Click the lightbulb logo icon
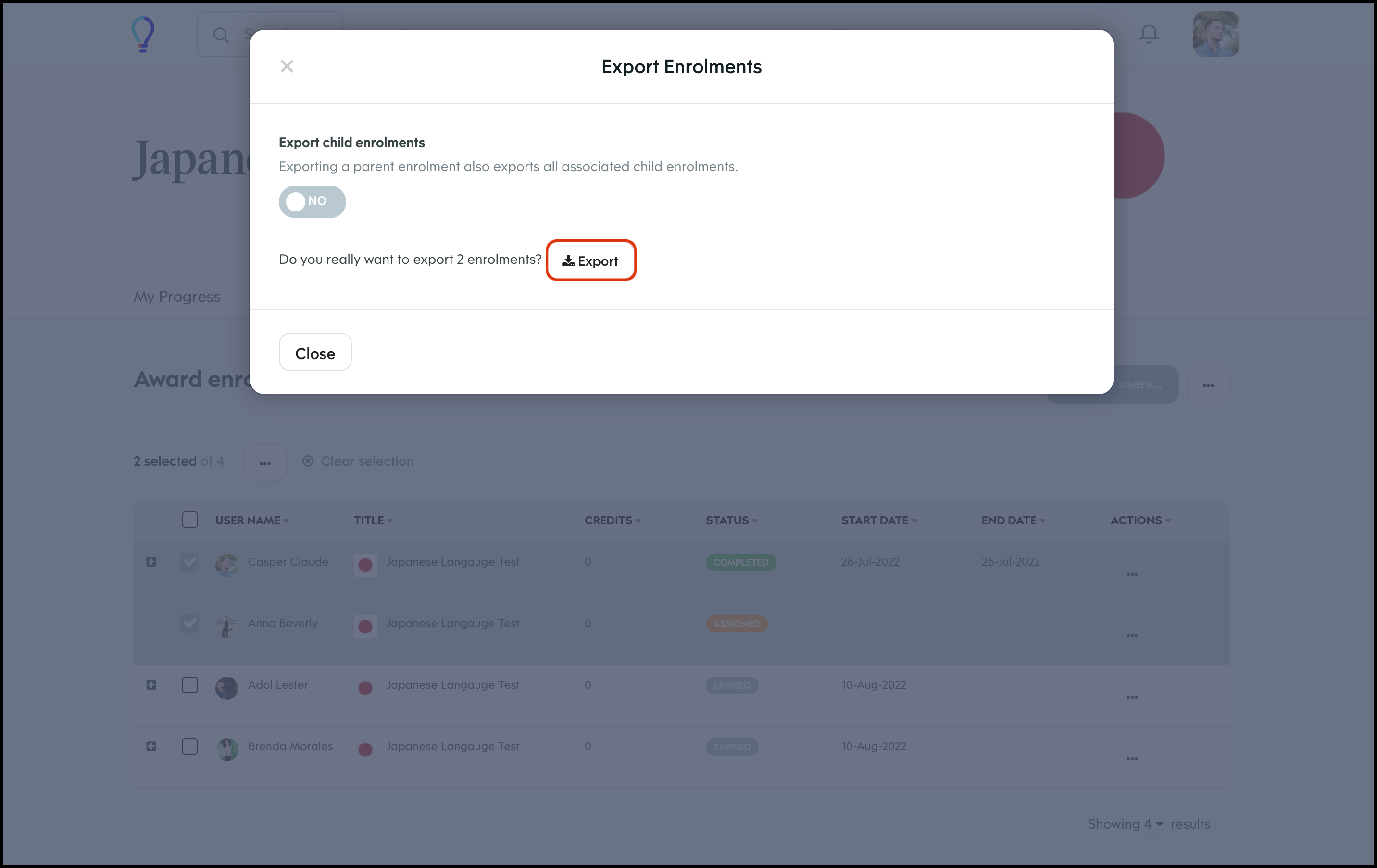Image resolution: width=1377 pixels, height=868 pixels. point(143,34)
